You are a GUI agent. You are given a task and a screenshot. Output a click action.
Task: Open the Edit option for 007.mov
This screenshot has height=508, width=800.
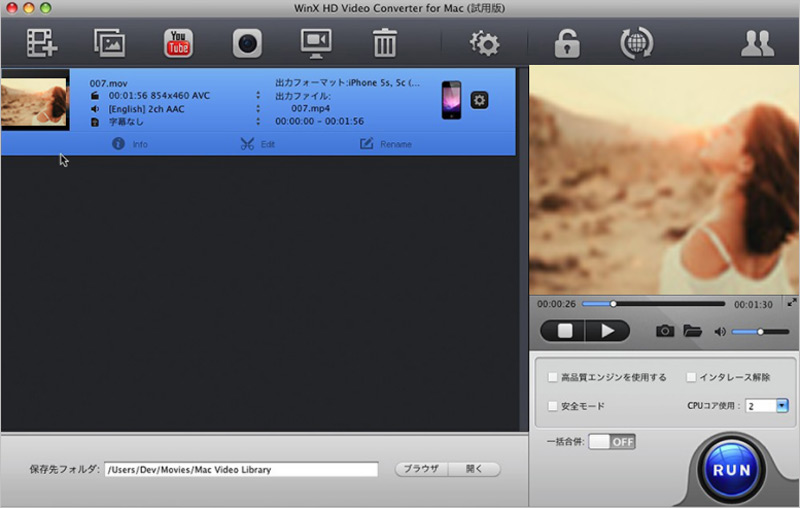pos(257,144)
